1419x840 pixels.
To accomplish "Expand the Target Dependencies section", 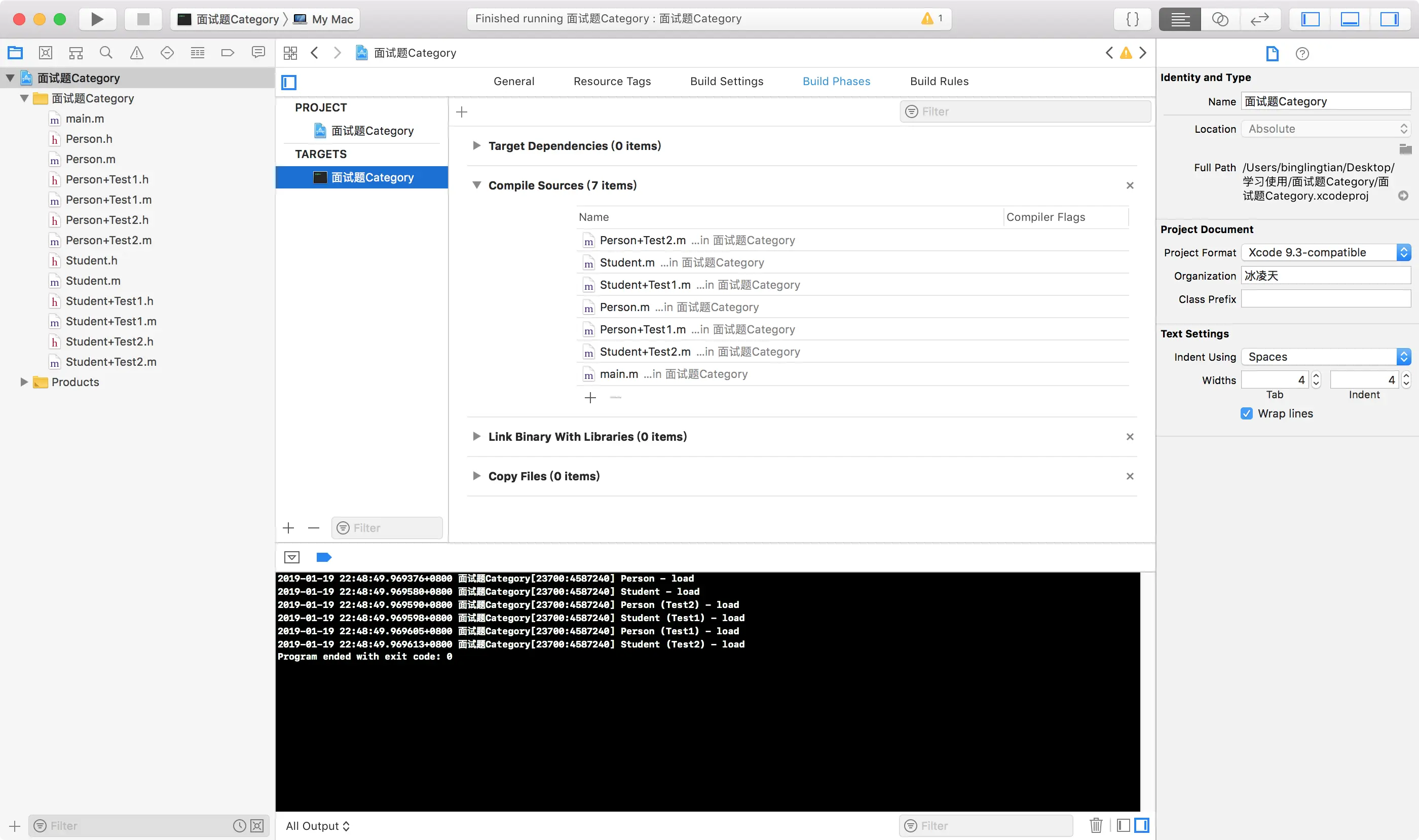I will click(476, 145).
